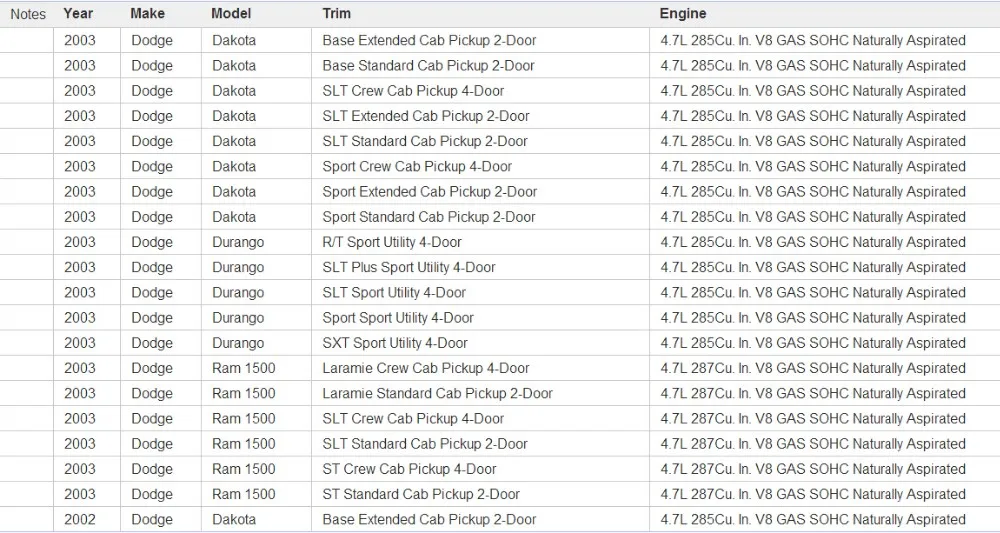Select 'Base Extended Cab Pickup 2-Door' in the 2003 row
This screenshot has width=1000, height=533.
tap(429, 41)
